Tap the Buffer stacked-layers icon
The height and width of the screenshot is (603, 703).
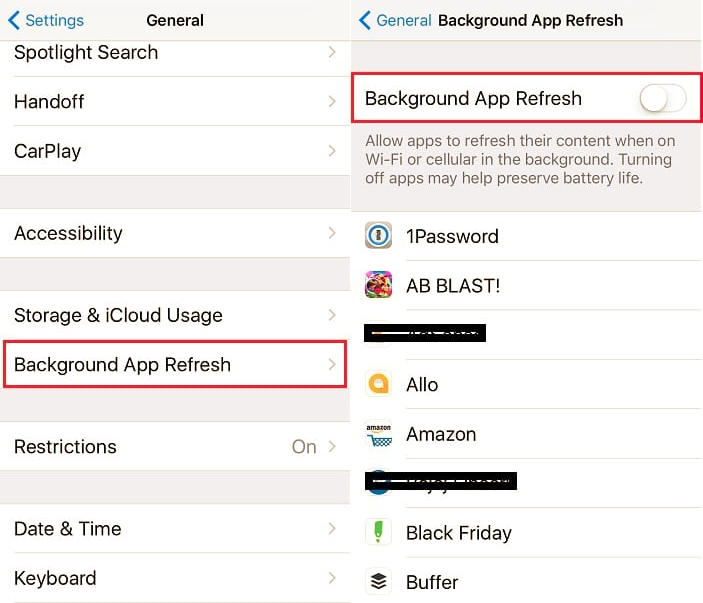tap(378, 581)
